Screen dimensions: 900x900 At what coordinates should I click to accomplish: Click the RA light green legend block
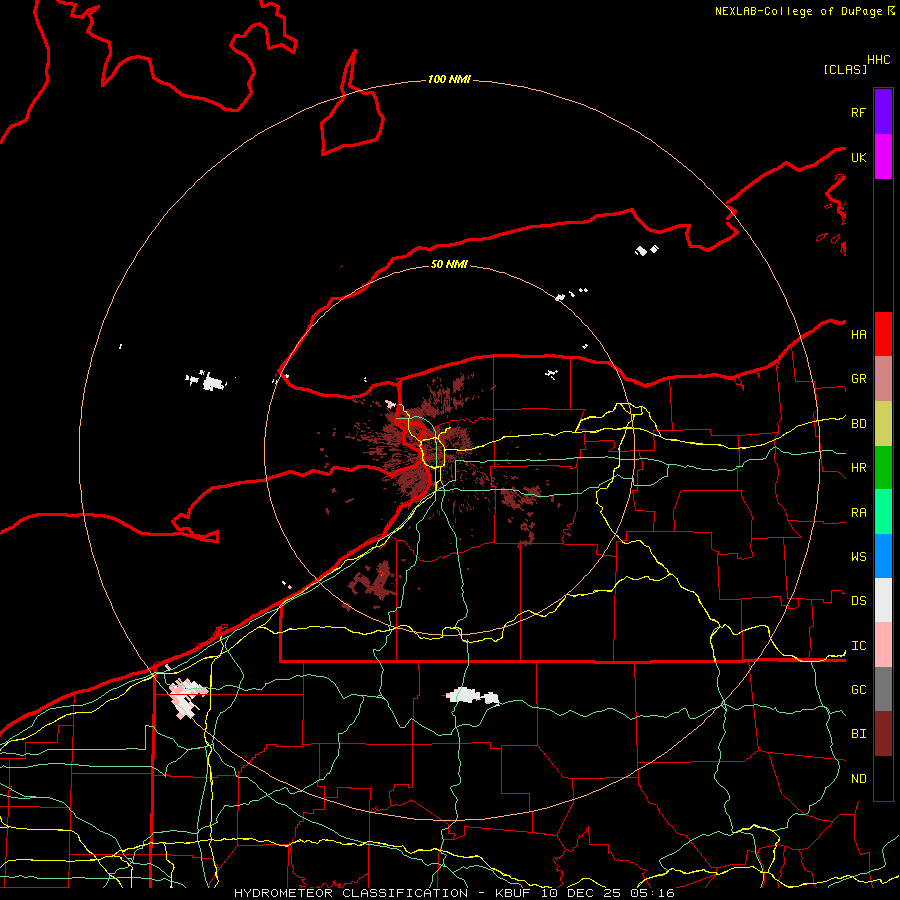tap(883, 512)
